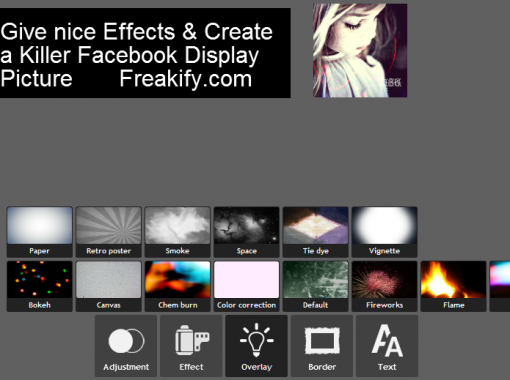The height and width of the screenshot is (380, 510).
Task: Apply the Flame overlay
Action: click(454, 286)
